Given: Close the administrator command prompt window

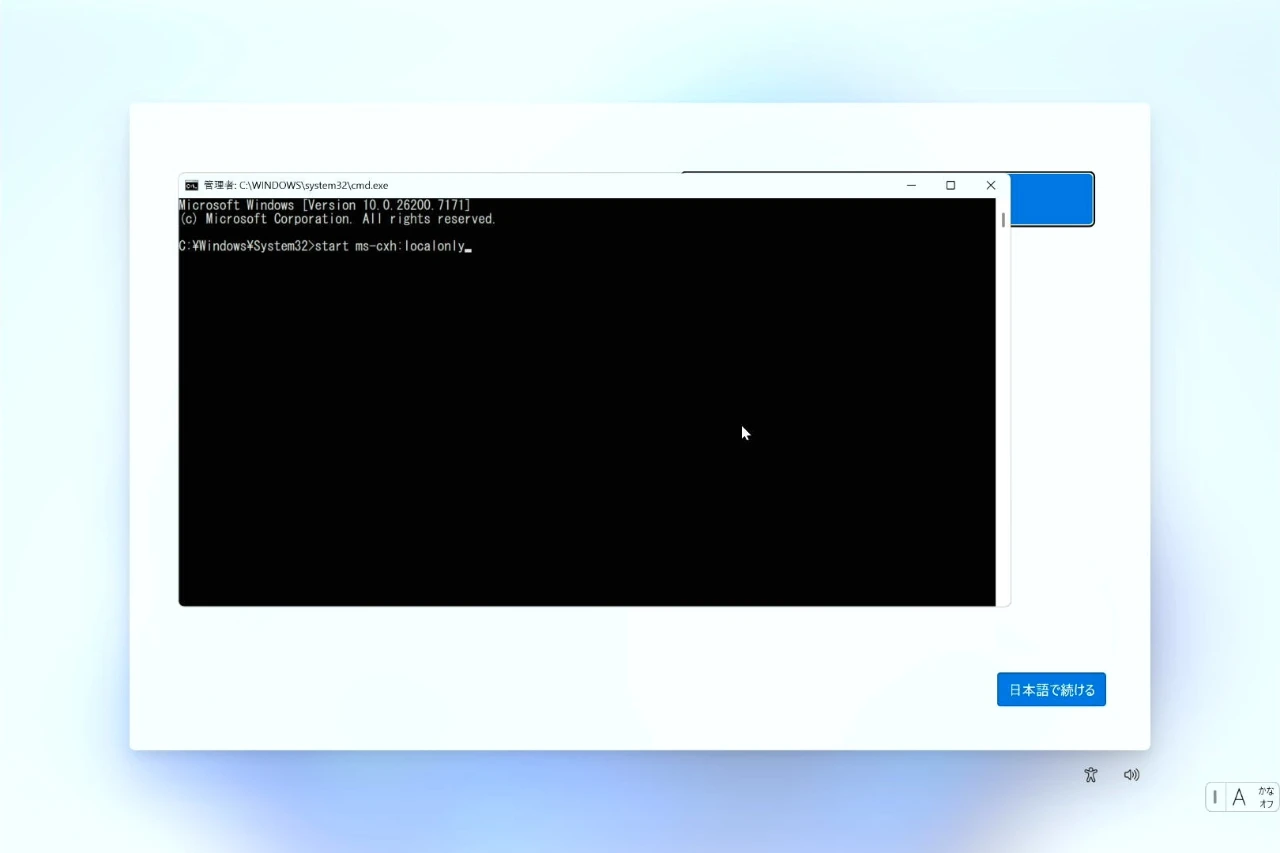Looking at the screenshot, I should [990, 185].
